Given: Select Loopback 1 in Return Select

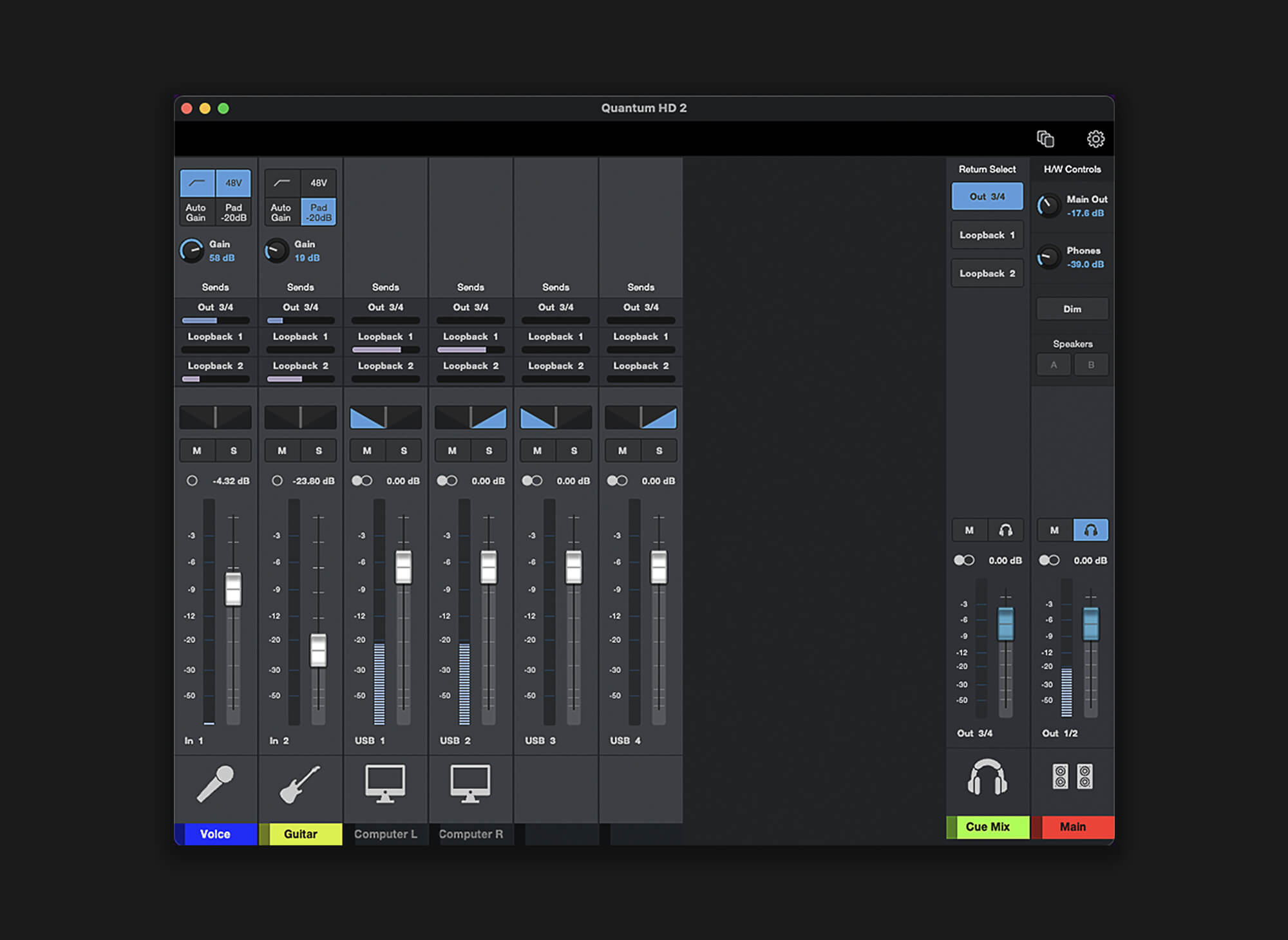Looking at the screenshot, I should click(987, 235).
